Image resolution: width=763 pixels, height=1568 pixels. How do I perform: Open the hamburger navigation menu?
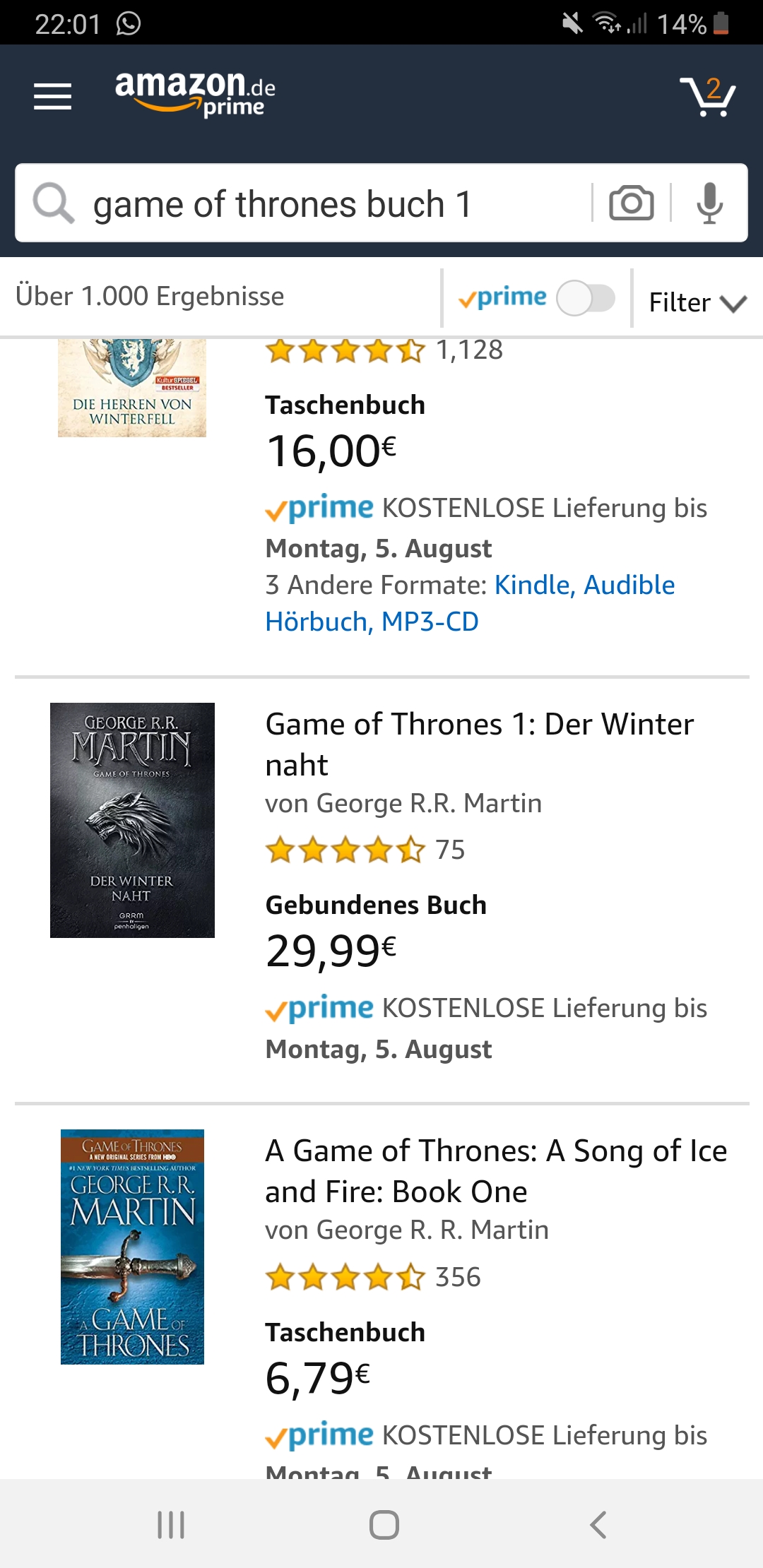coord(53,96)
